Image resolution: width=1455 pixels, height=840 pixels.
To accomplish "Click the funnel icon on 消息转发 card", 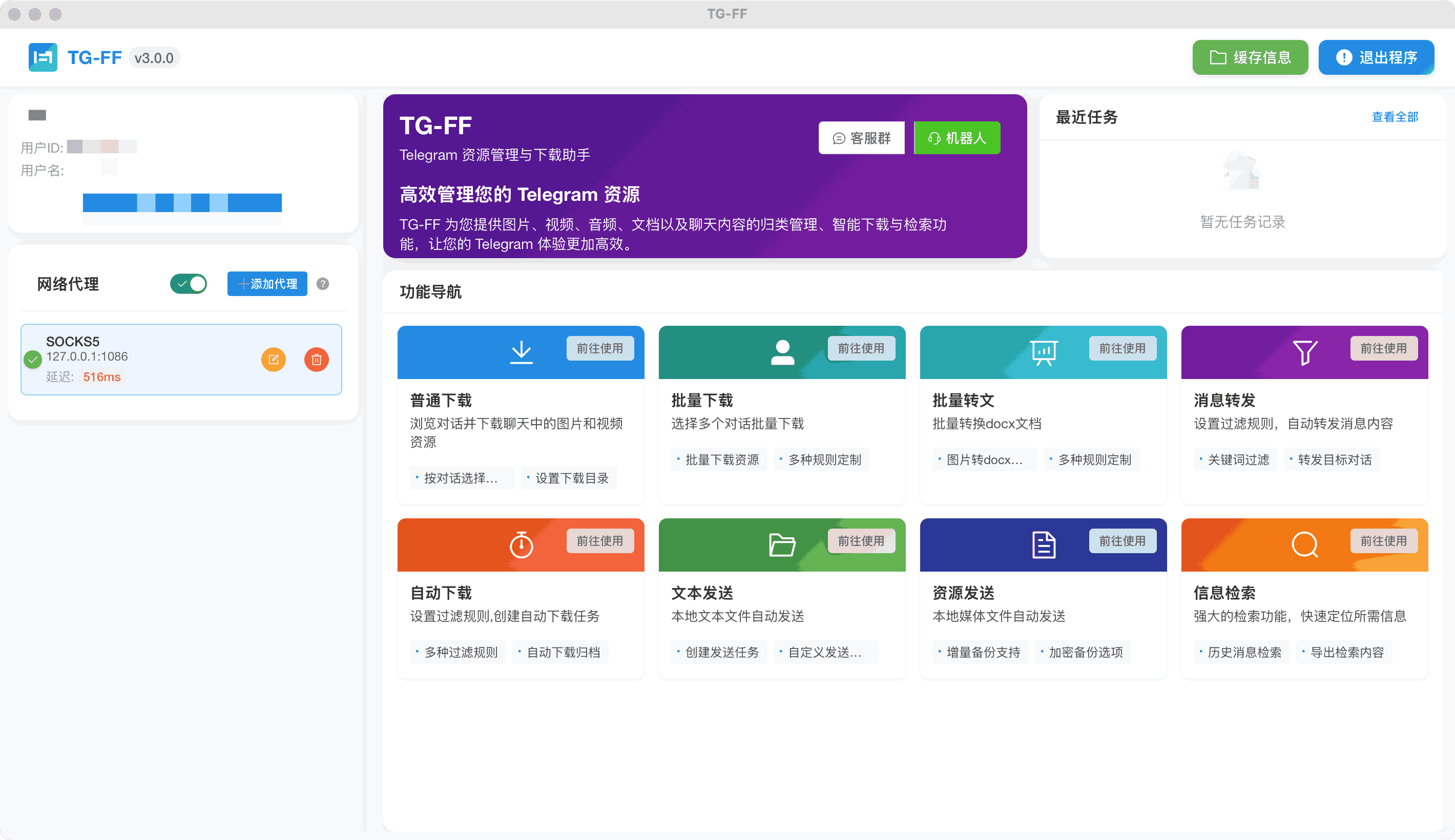I will pyautogui.click(x=1304, y=352).
